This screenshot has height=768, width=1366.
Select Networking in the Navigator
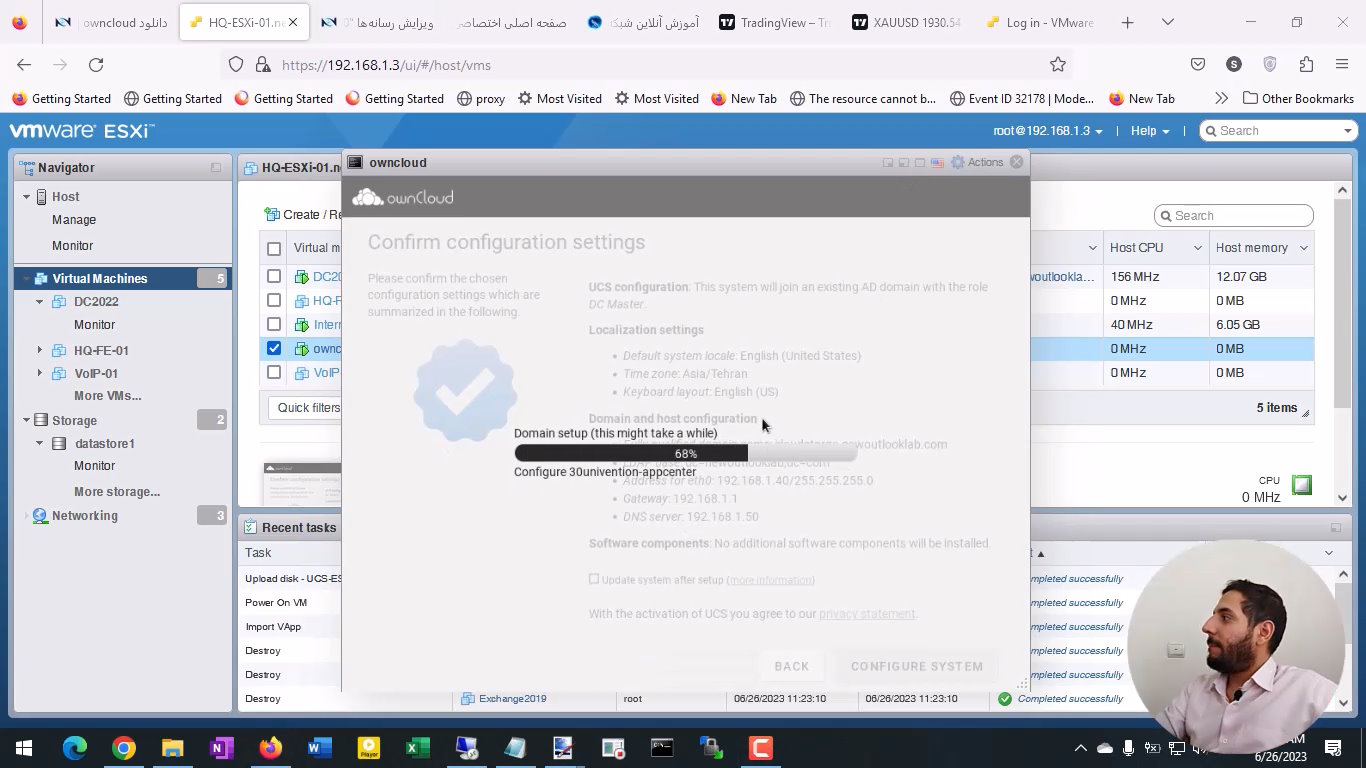(x=85, y=516)
